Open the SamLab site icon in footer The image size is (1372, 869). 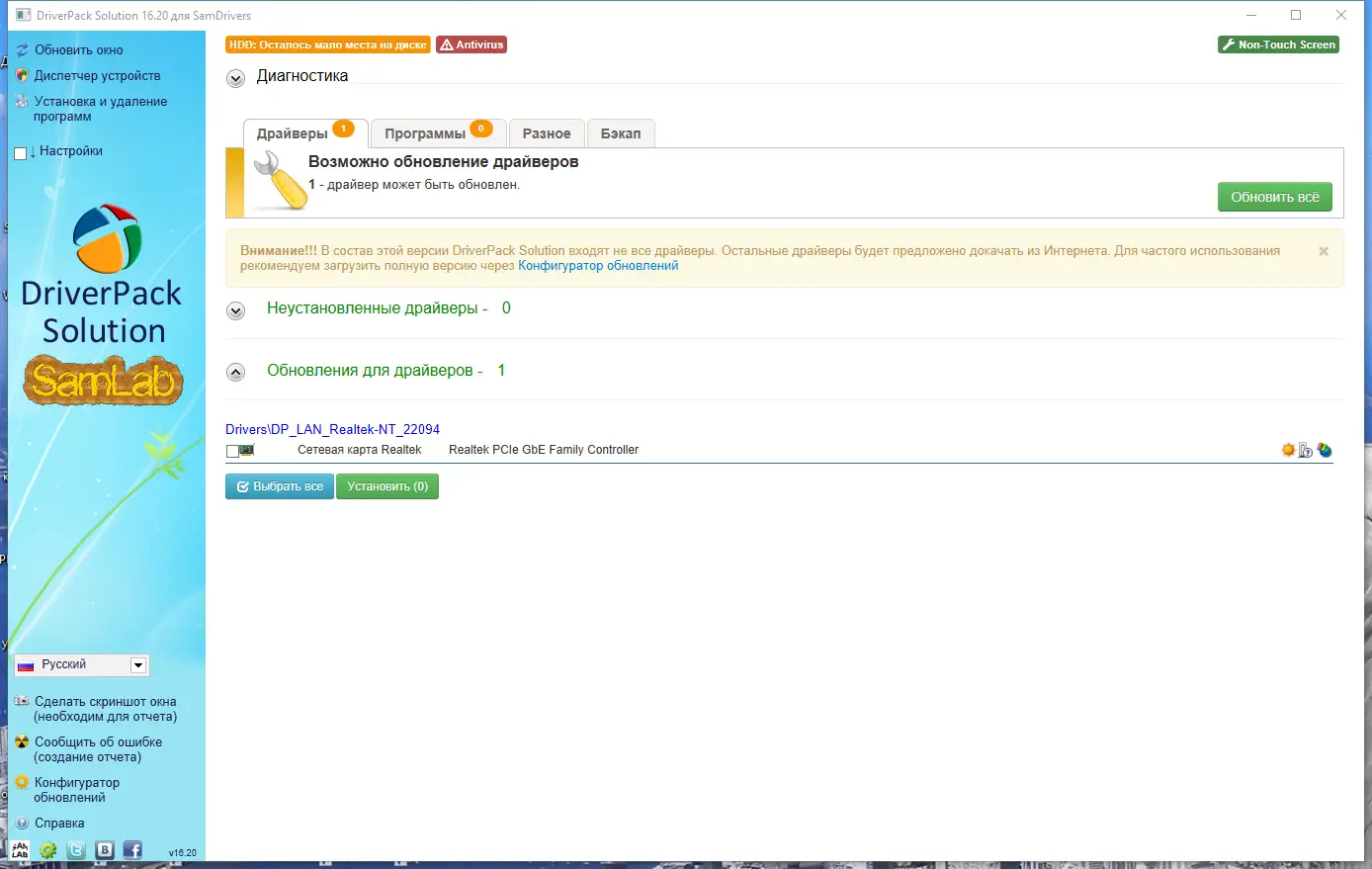(20, 849)
